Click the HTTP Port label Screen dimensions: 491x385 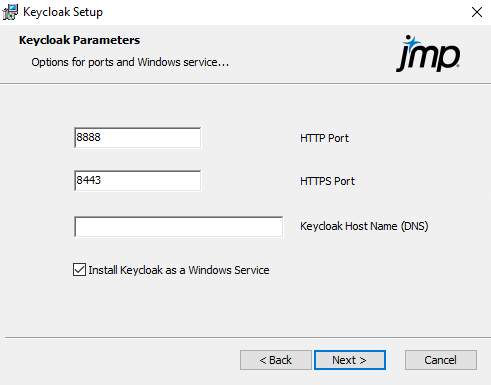324,138
